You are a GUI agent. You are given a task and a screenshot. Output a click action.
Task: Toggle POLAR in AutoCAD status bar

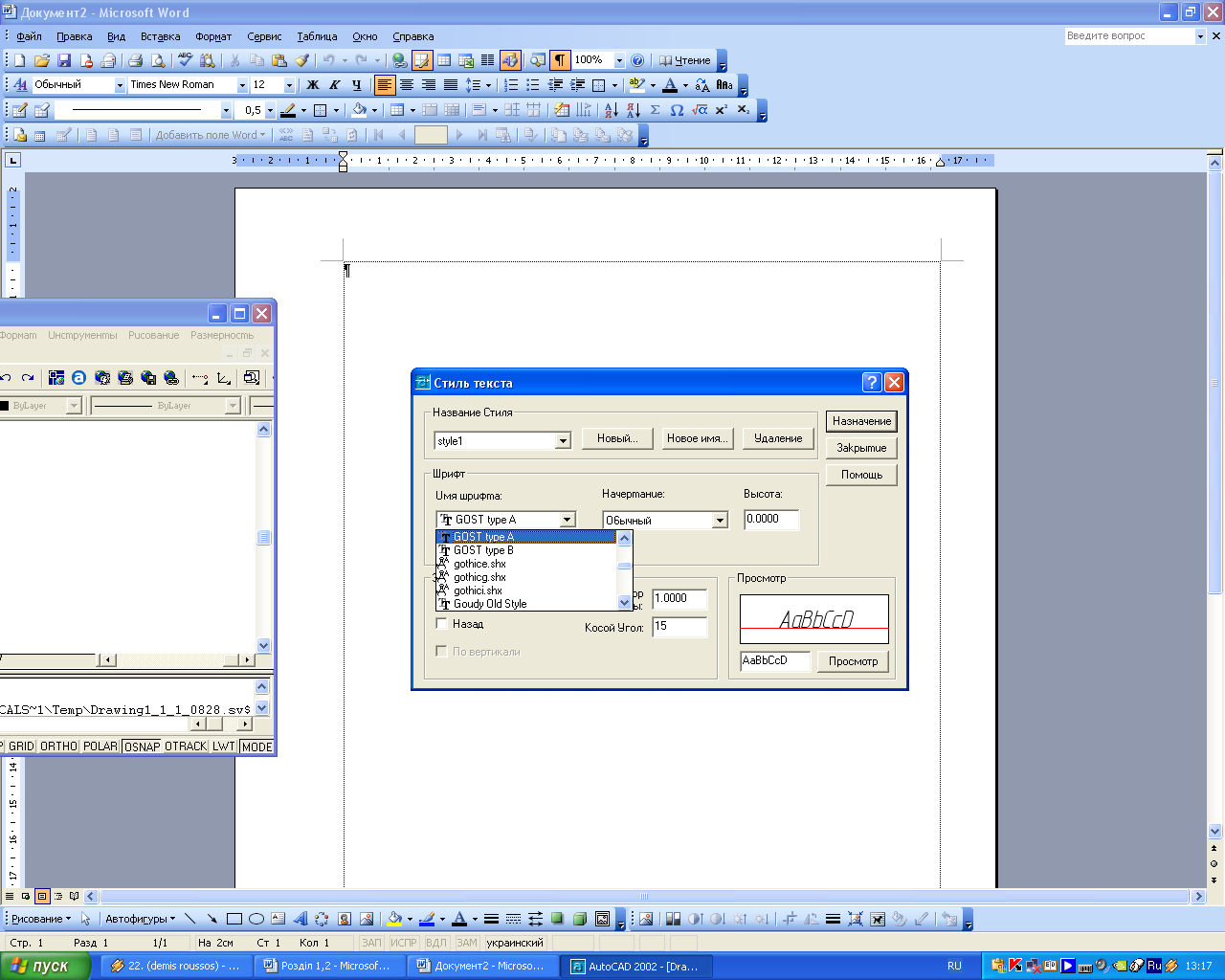[100, 746]
